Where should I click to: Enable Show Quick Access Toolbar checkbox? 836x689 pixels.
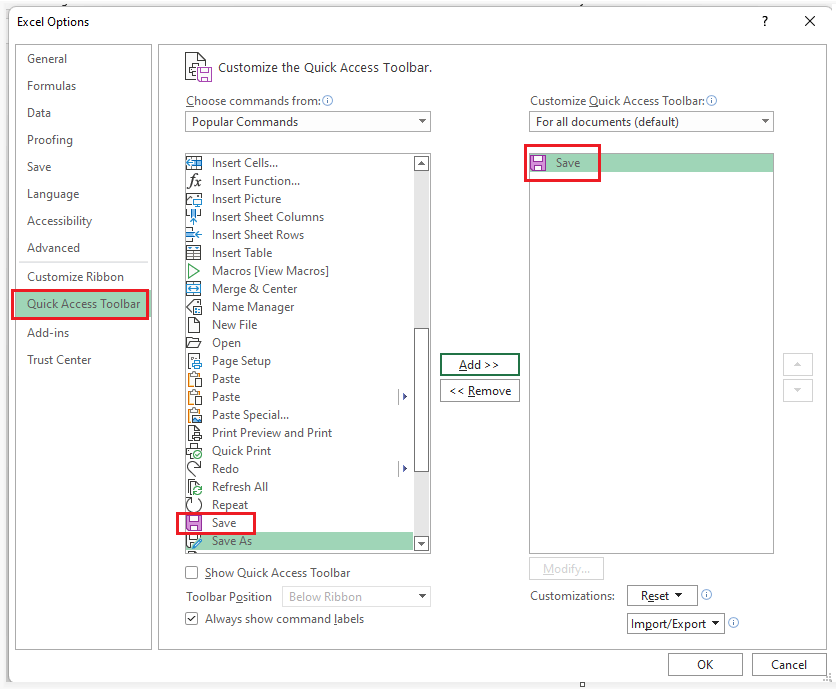tap(191, 573)
